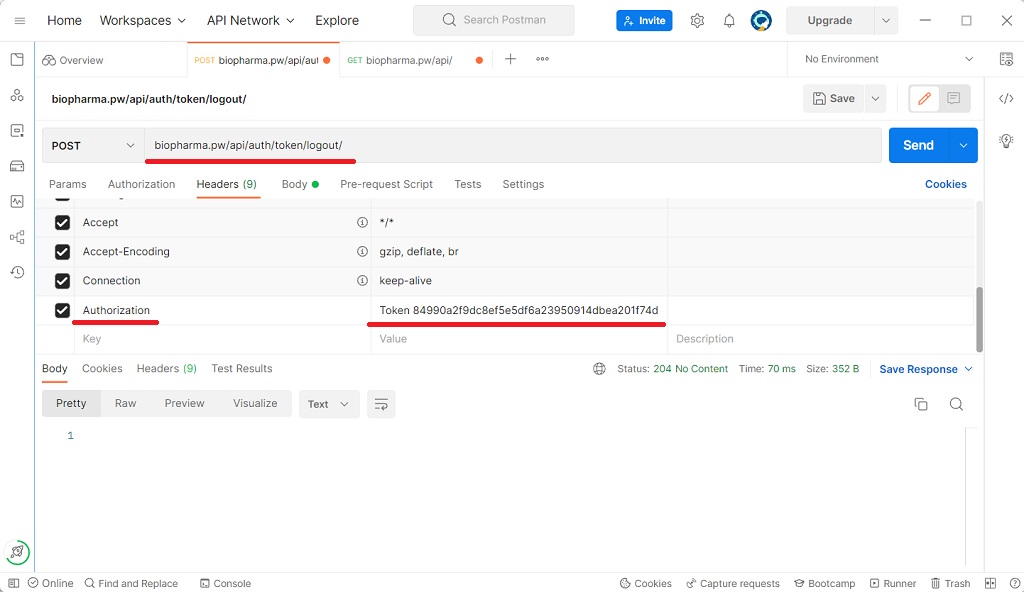
Task: Open the notifications bell icon
Action: point(729,21)
